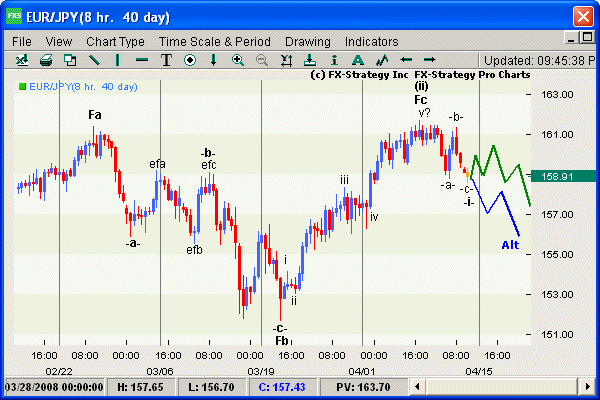Select the horizontal line drawing tool
The height and width of the screenshot is (400, 600).
(142, 60)
